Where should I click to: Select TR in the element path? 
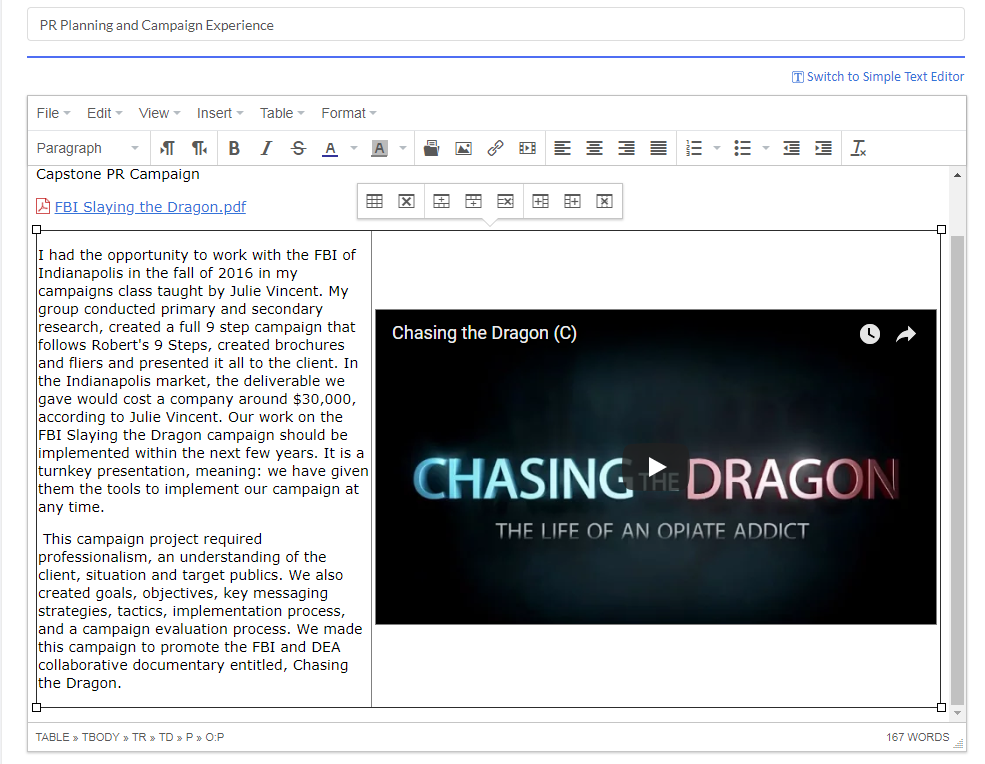click(139, 737)
